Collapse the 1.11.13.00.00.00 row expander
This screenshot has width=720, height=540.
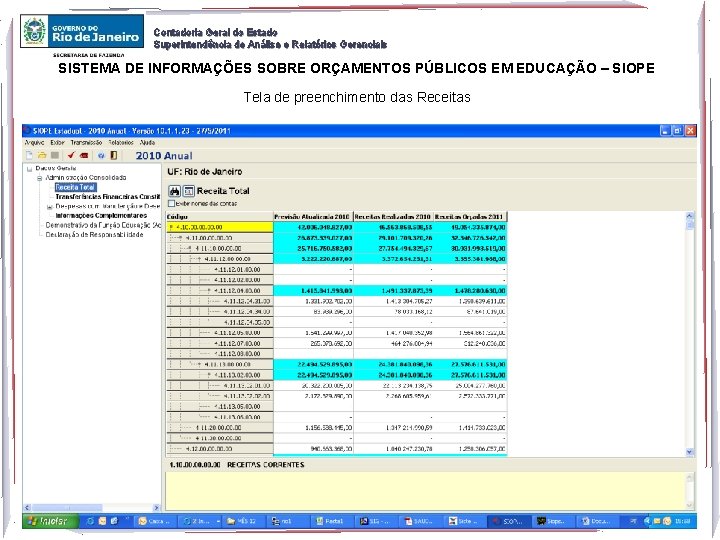(x=199, y=365)
